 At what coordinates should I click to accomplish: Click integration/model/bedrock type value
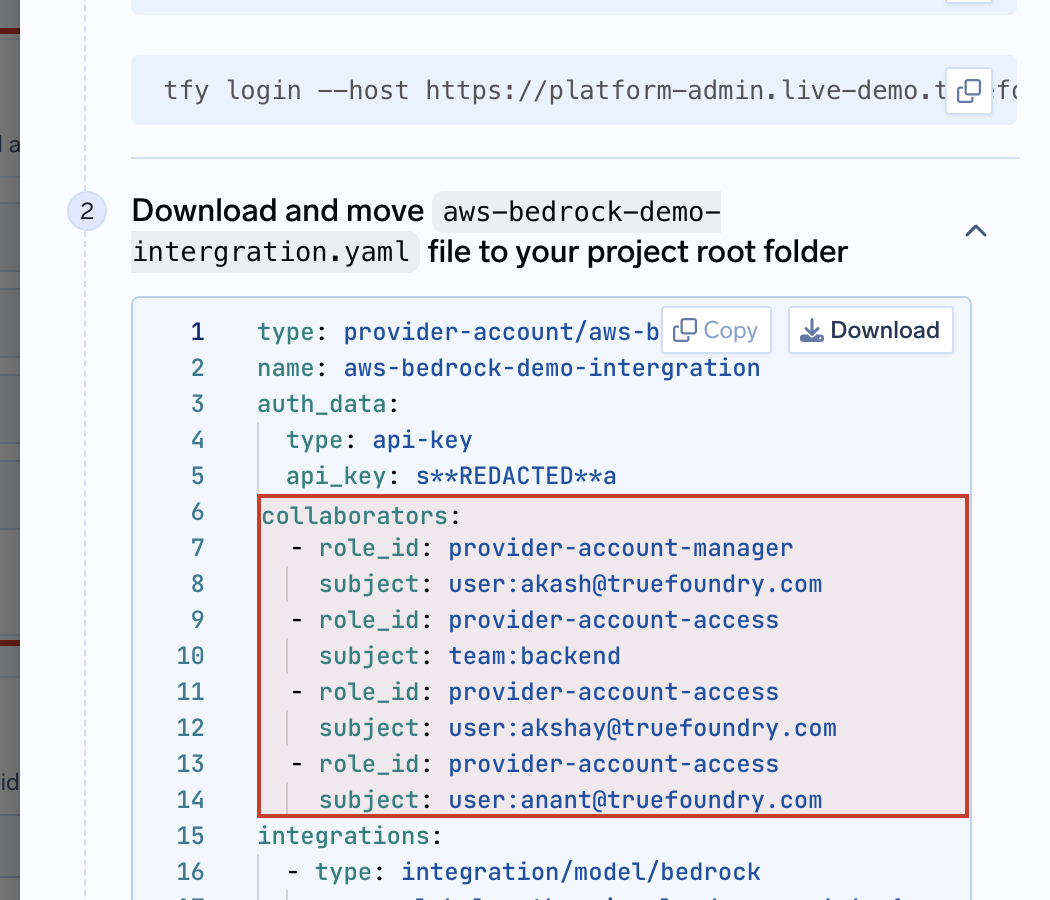581,872
